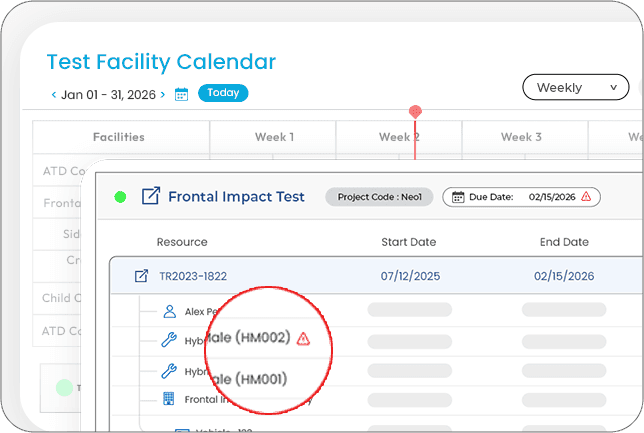Select the Week 3 column header

[521, 137]
